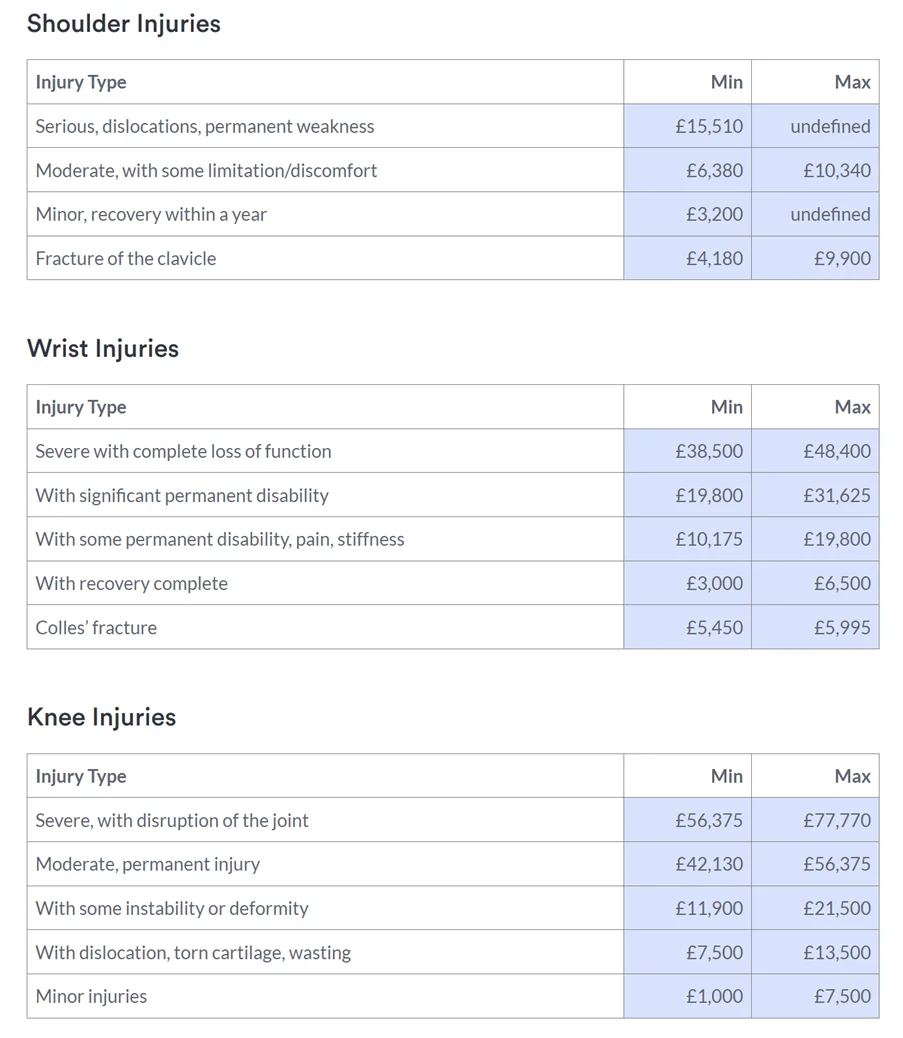Screen dimensions: 903x1038
Task: Click the £9,900 max cell
Action: (x=842, y=259)
